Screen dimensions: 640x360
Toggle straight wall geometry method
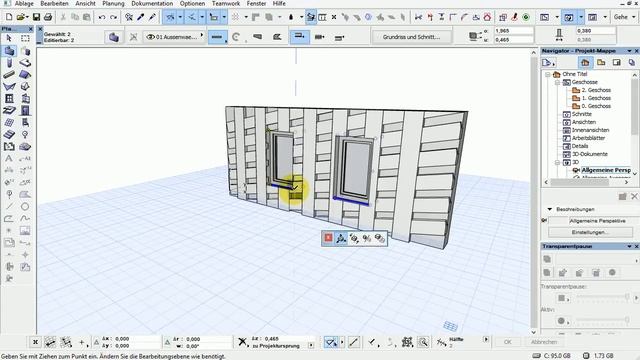point(218,37)
